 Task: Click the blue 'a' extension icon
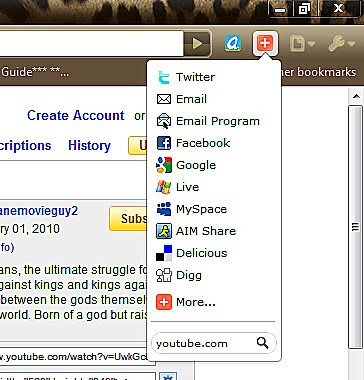point(233,43)
